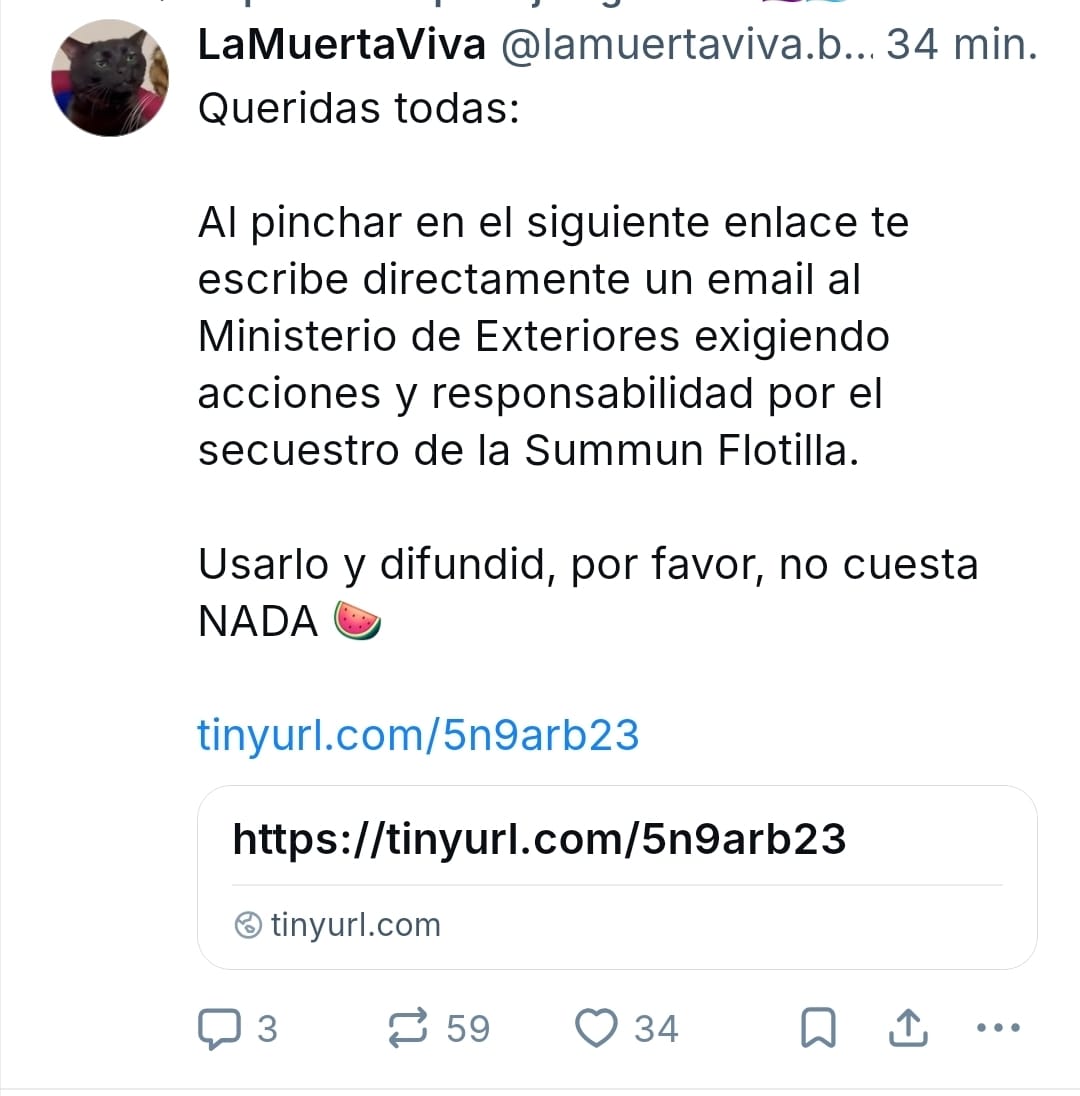Open the https://tinyurl.com/5n9arb23 preview card title
The height and width of the screenshot is (1096, 1080).
click(x=539, y=838)
